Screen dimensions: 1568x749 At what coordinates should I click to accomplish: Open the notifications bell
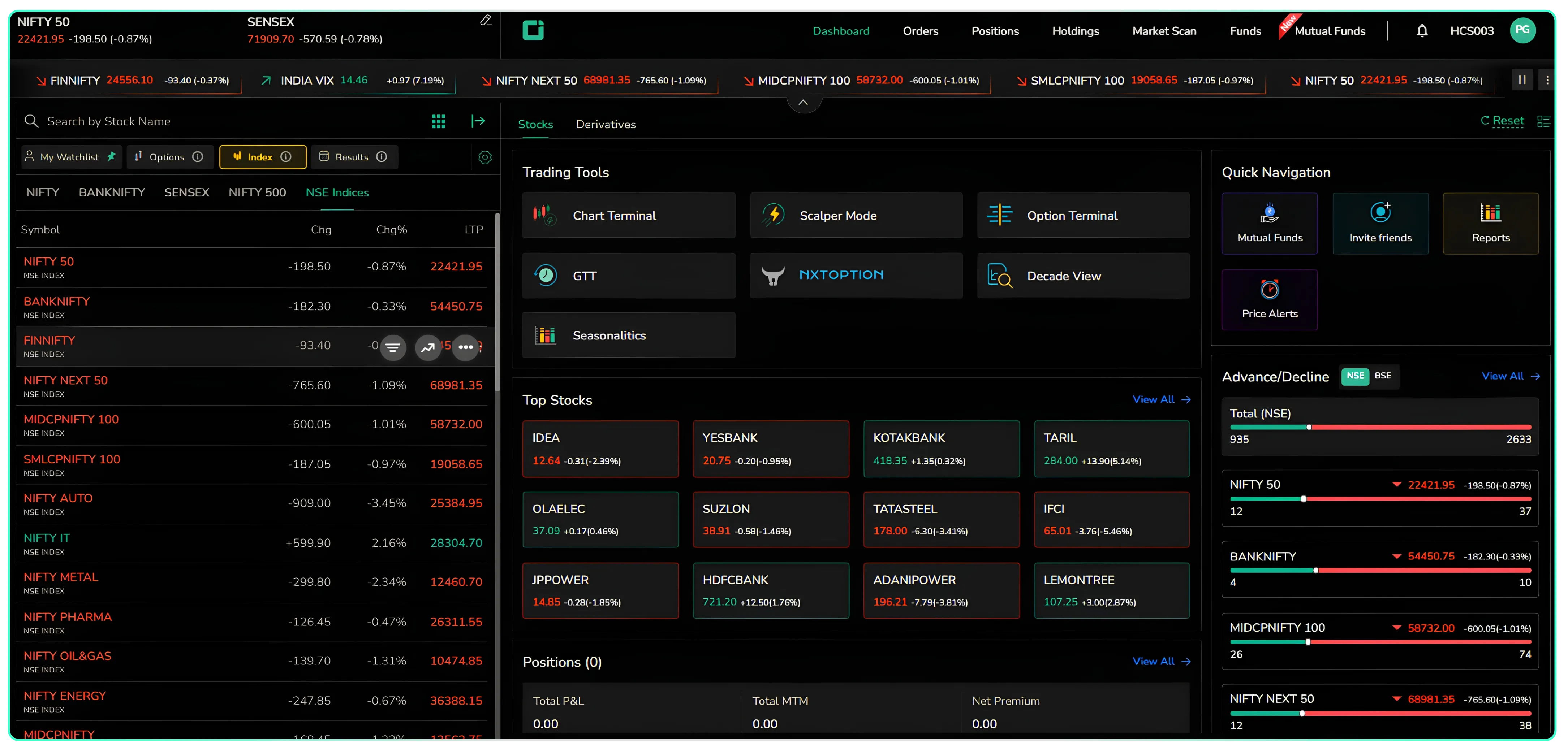(1421, 30)
